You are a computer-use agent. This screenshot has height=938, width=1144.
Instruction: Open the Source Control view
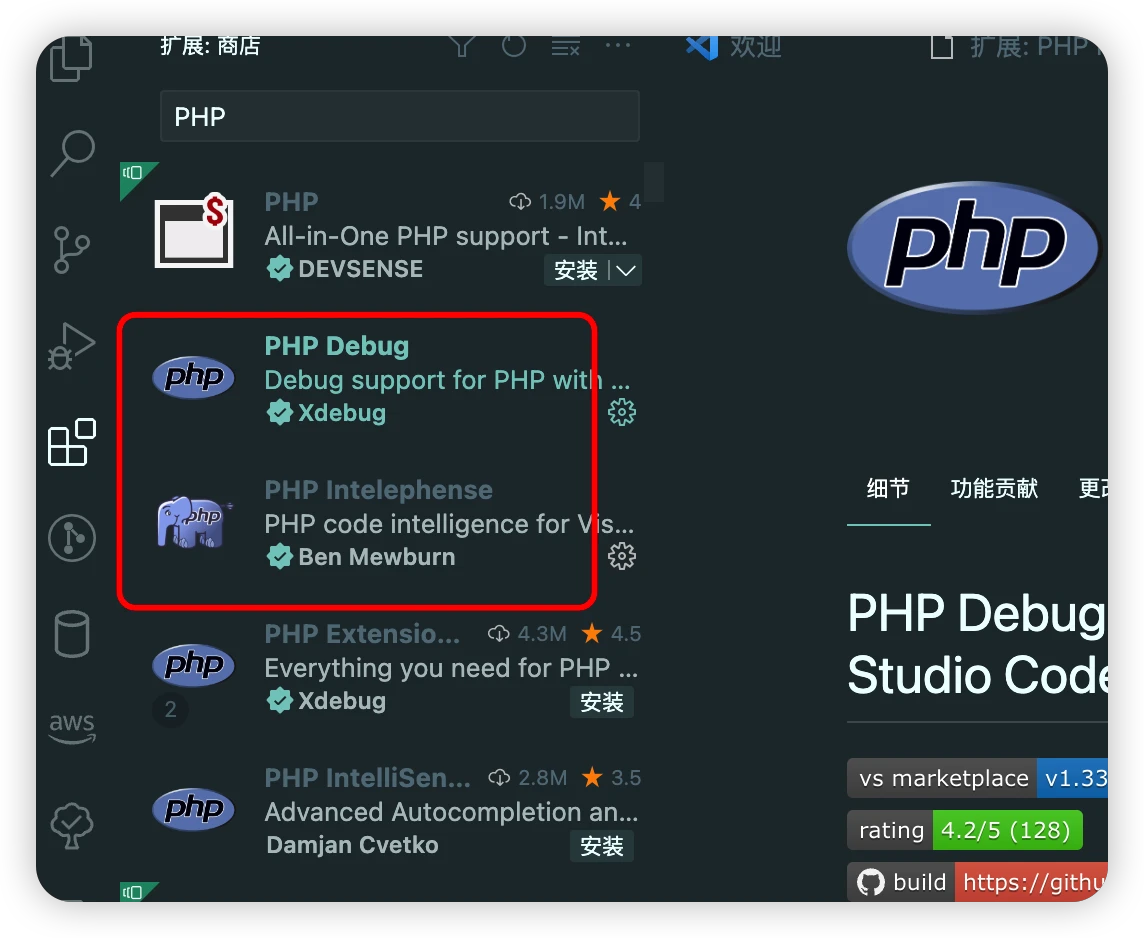72,249
